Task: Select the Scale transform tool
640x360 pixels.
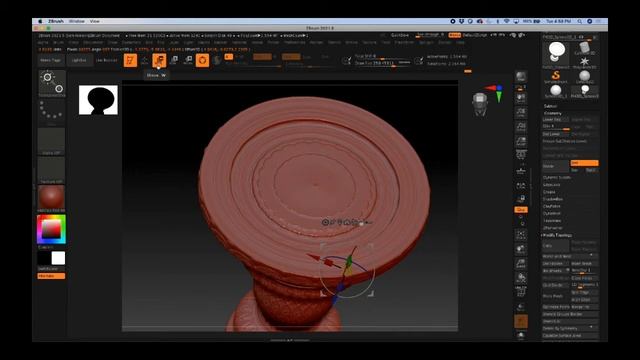Action: point(173,60)
